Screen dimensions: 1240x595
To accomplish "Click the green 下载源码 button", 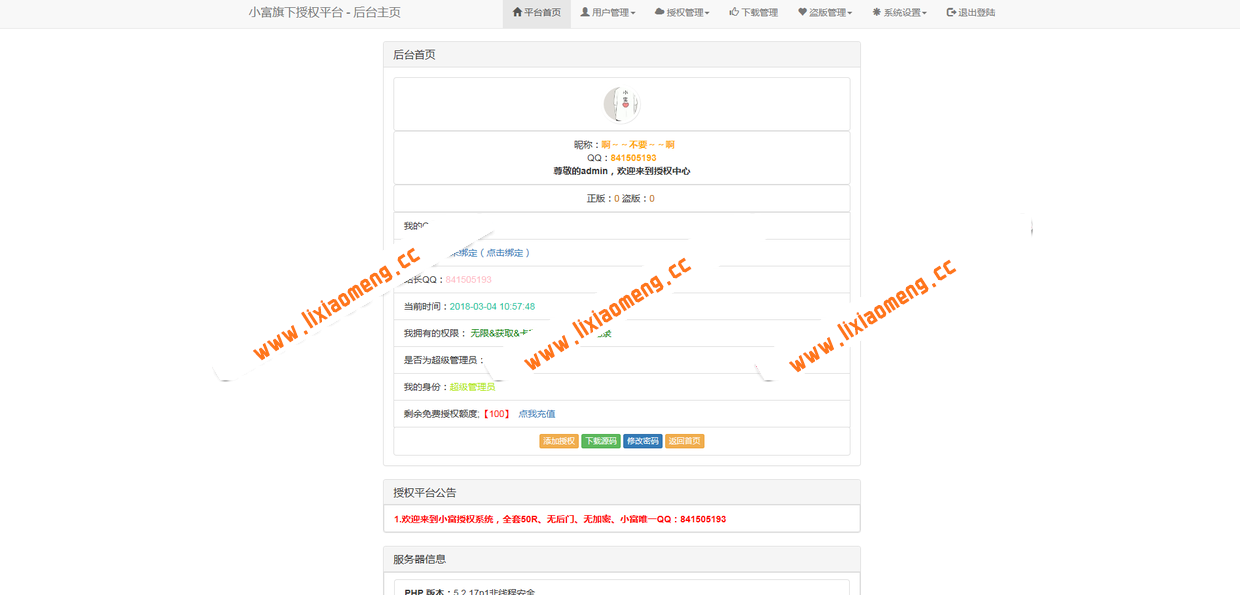I will click(x=601, y=441).
